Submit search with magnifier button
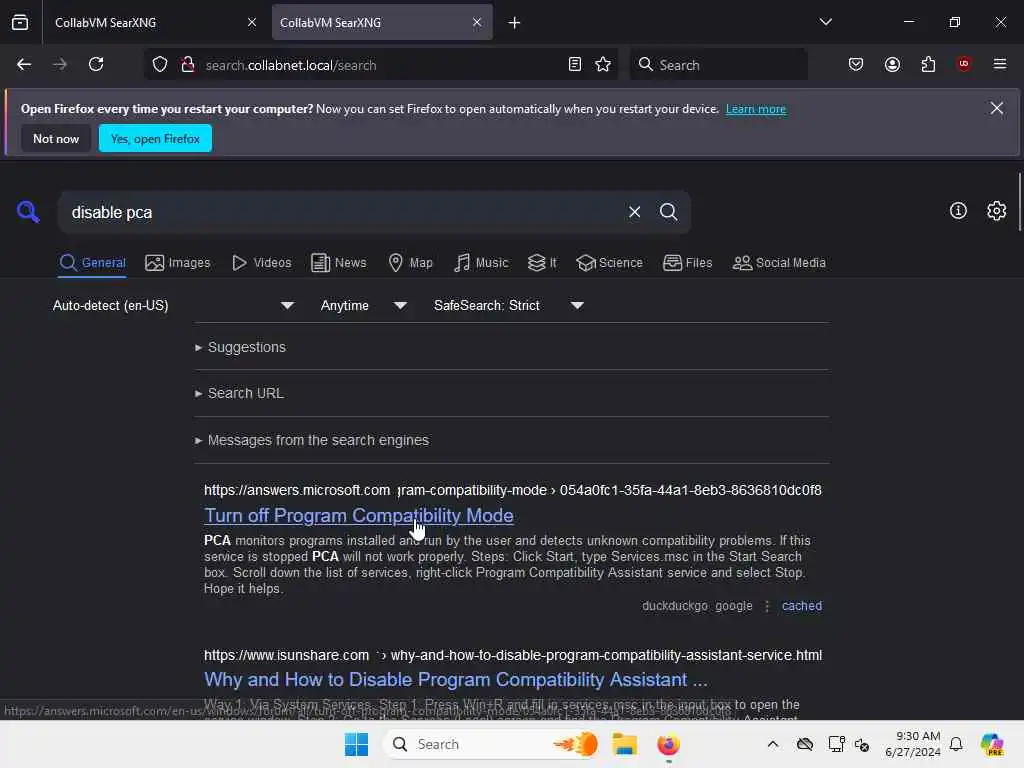This screenshot has height=768, width=1024. pos(668,212)
